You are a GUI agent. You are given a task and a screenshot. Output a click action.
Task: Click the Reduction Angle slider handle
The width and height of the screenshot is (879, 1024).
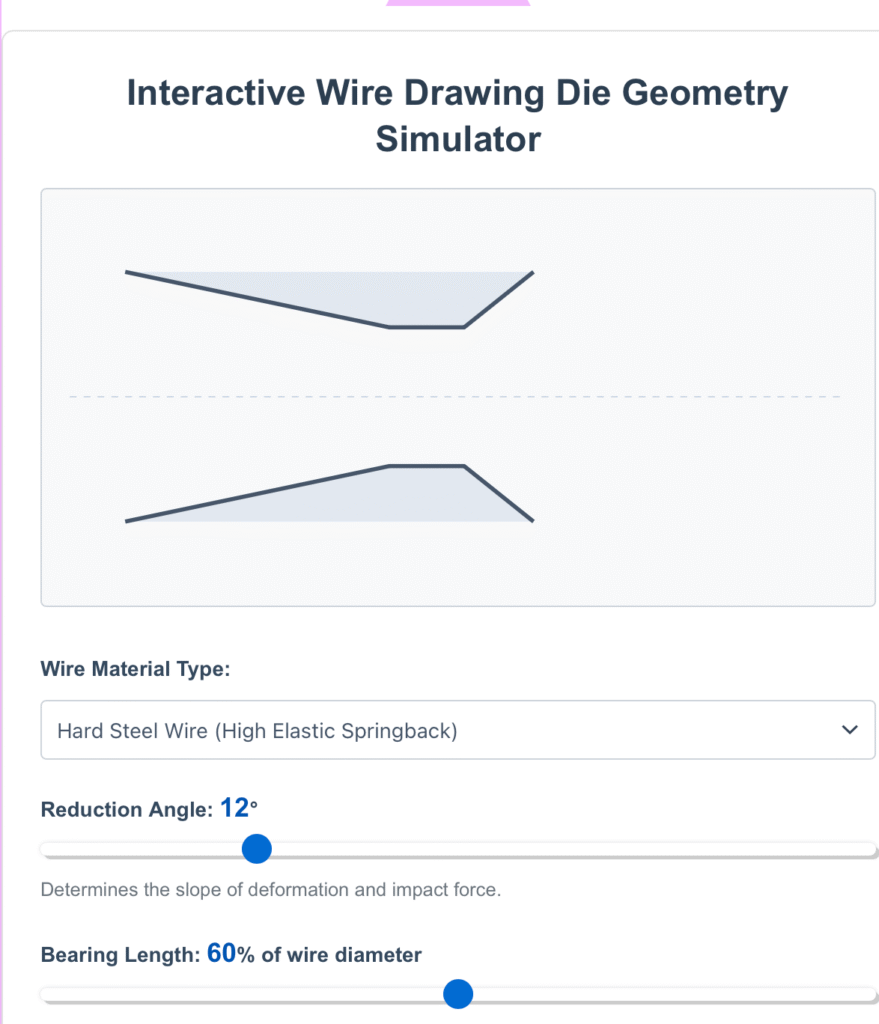click(257, 850)
